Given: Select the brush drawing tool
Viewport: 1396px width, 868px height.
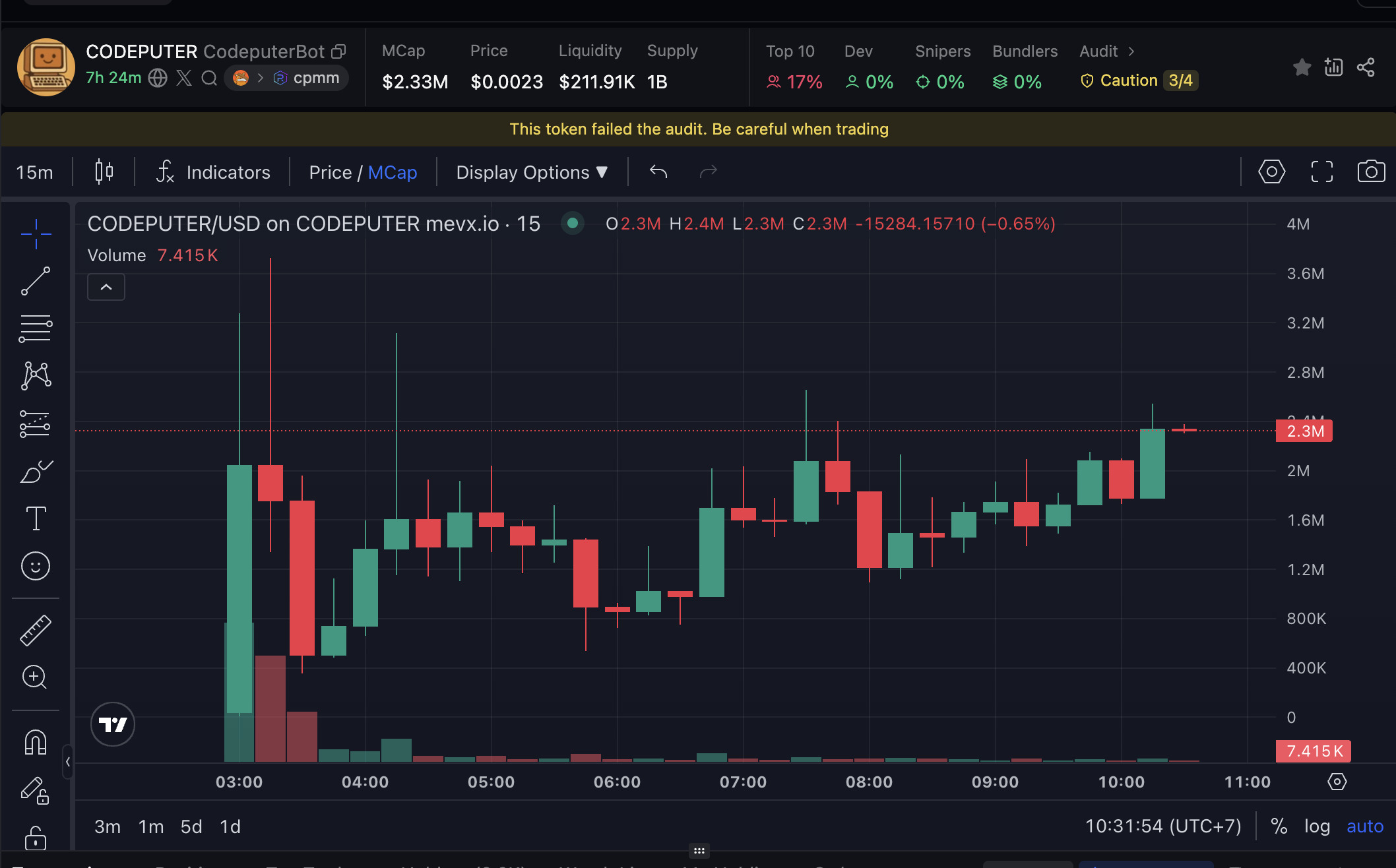Looking at the screenshot, I should click(x=36, y=472).
